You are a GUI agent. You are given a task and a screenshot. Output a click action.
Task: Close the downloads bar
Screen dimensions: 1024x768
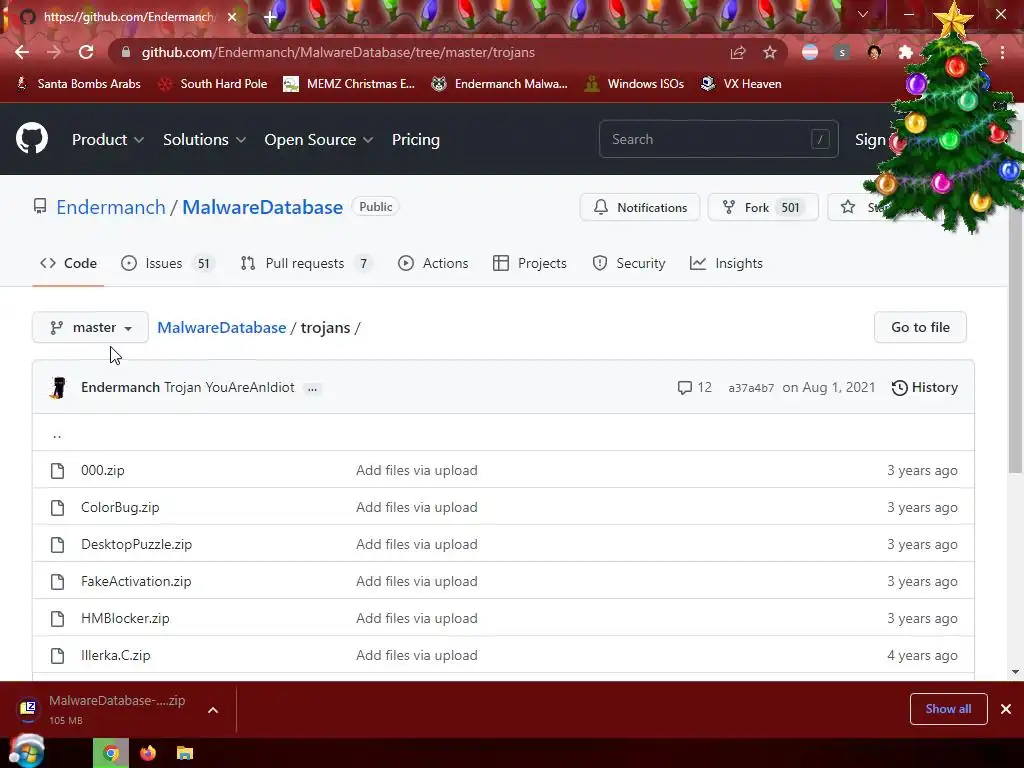(1006, 709)
